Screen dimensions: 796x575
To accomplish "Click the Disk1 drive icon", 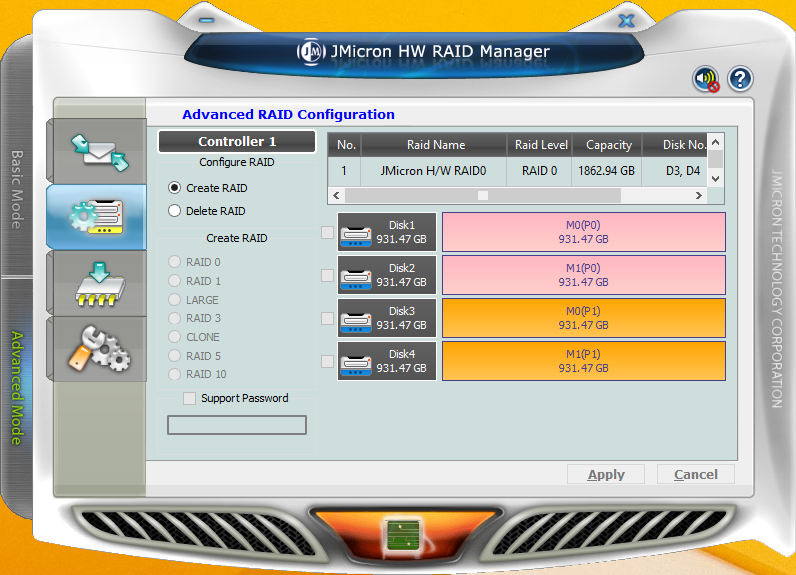I will (x=356, y=236).
